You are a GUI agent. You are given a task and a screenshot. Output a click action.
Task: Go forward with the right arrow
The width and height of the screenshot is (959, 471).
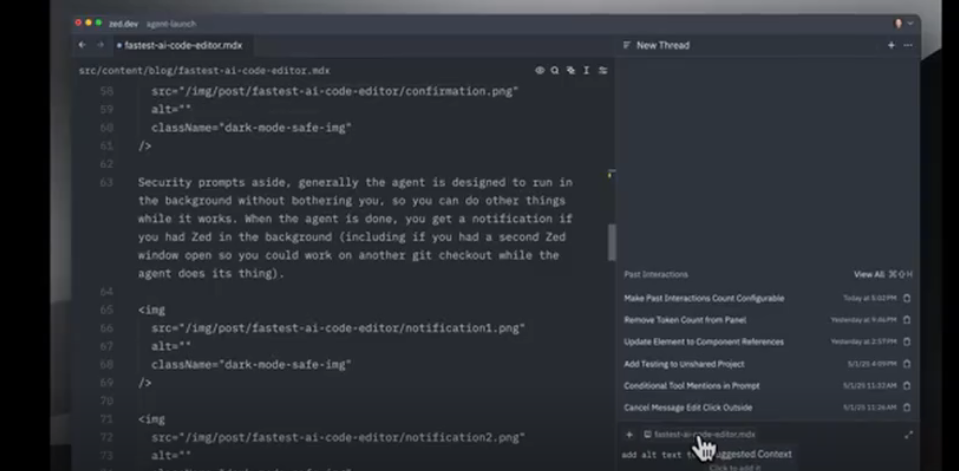coord(100,45)
